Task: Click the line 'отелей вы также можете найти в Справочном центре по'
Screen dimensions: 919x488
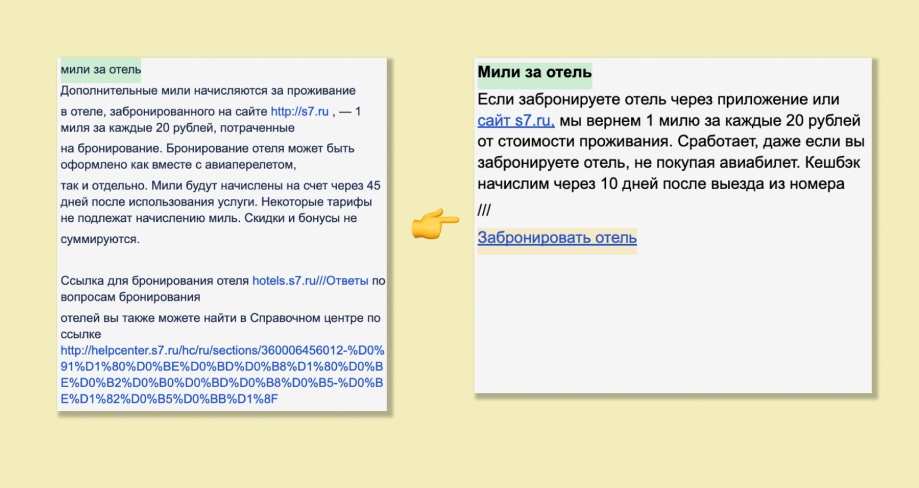Action: [x=220, y=318]
